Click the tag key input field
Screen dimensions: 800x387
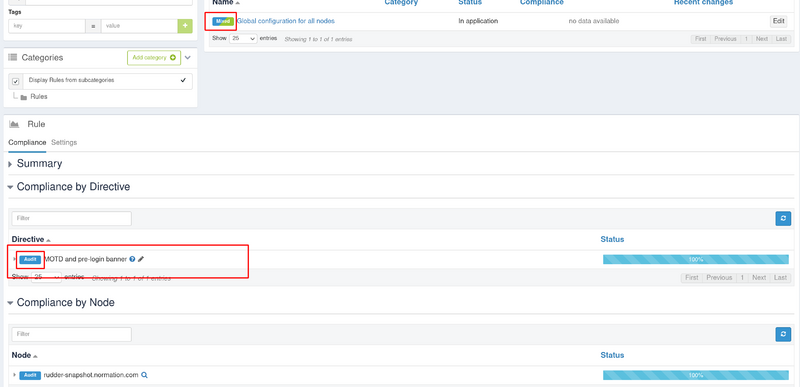[47, 26]
